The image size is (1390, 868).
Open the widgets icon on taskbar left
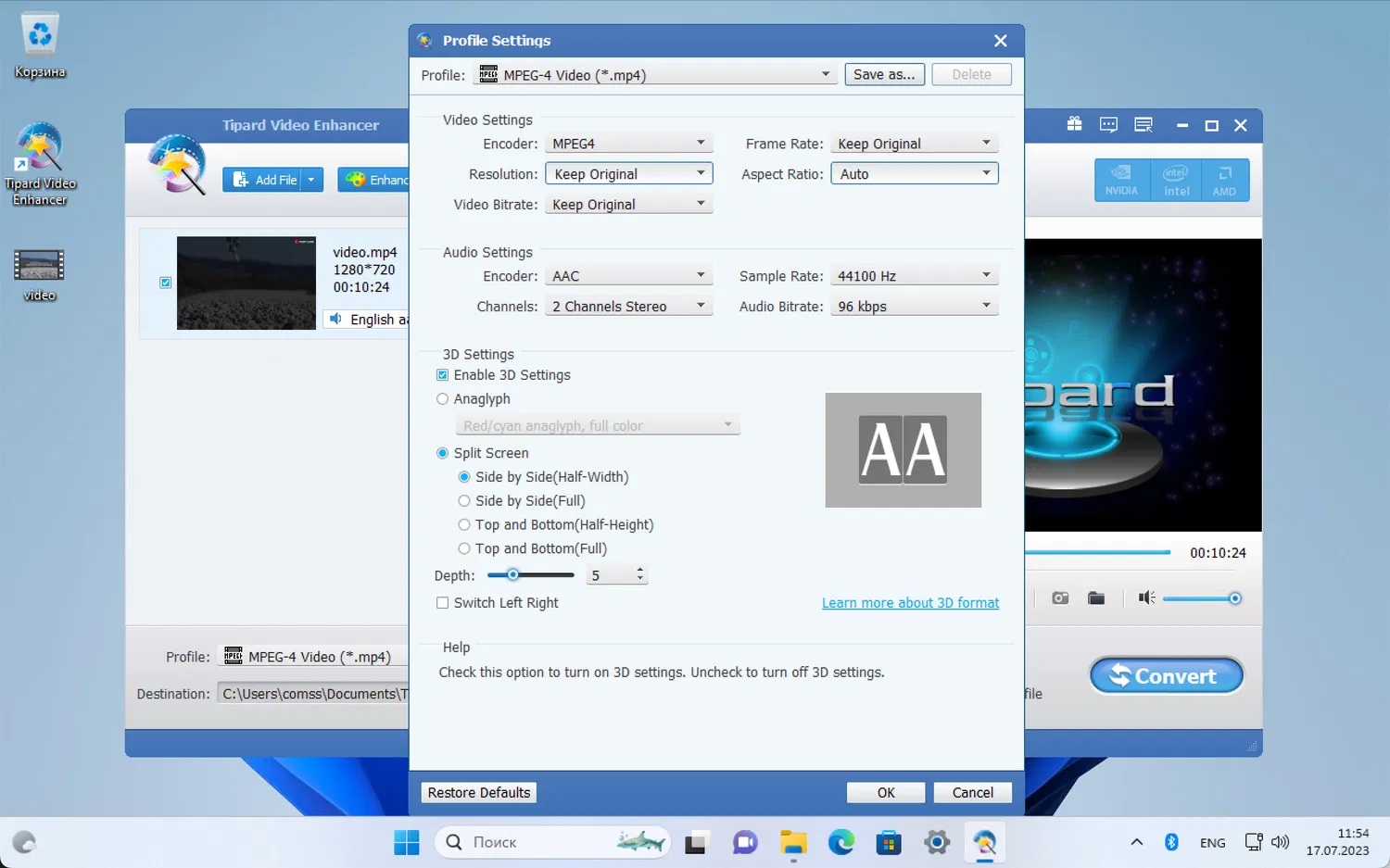point(24,843)
